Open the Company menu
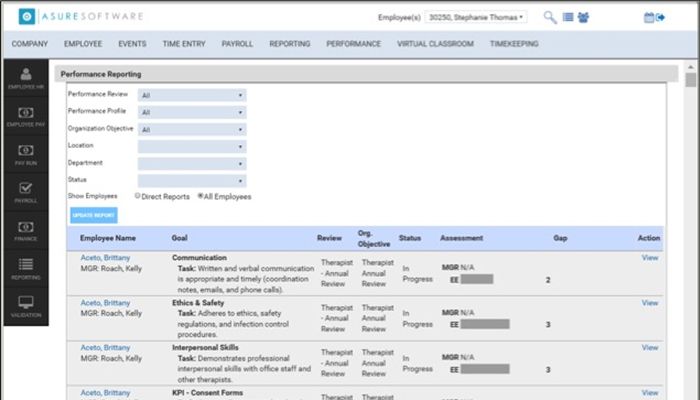 click(x=29, y=44)
